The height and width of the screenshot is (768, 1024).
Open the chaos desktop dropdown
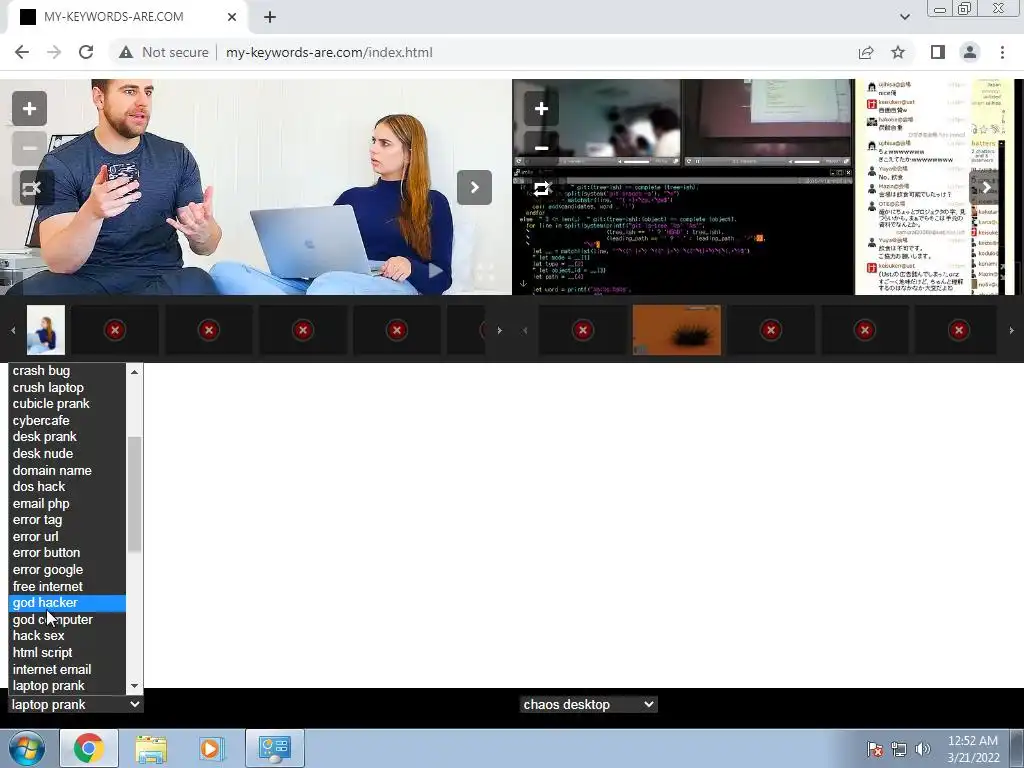pos(588,704)
